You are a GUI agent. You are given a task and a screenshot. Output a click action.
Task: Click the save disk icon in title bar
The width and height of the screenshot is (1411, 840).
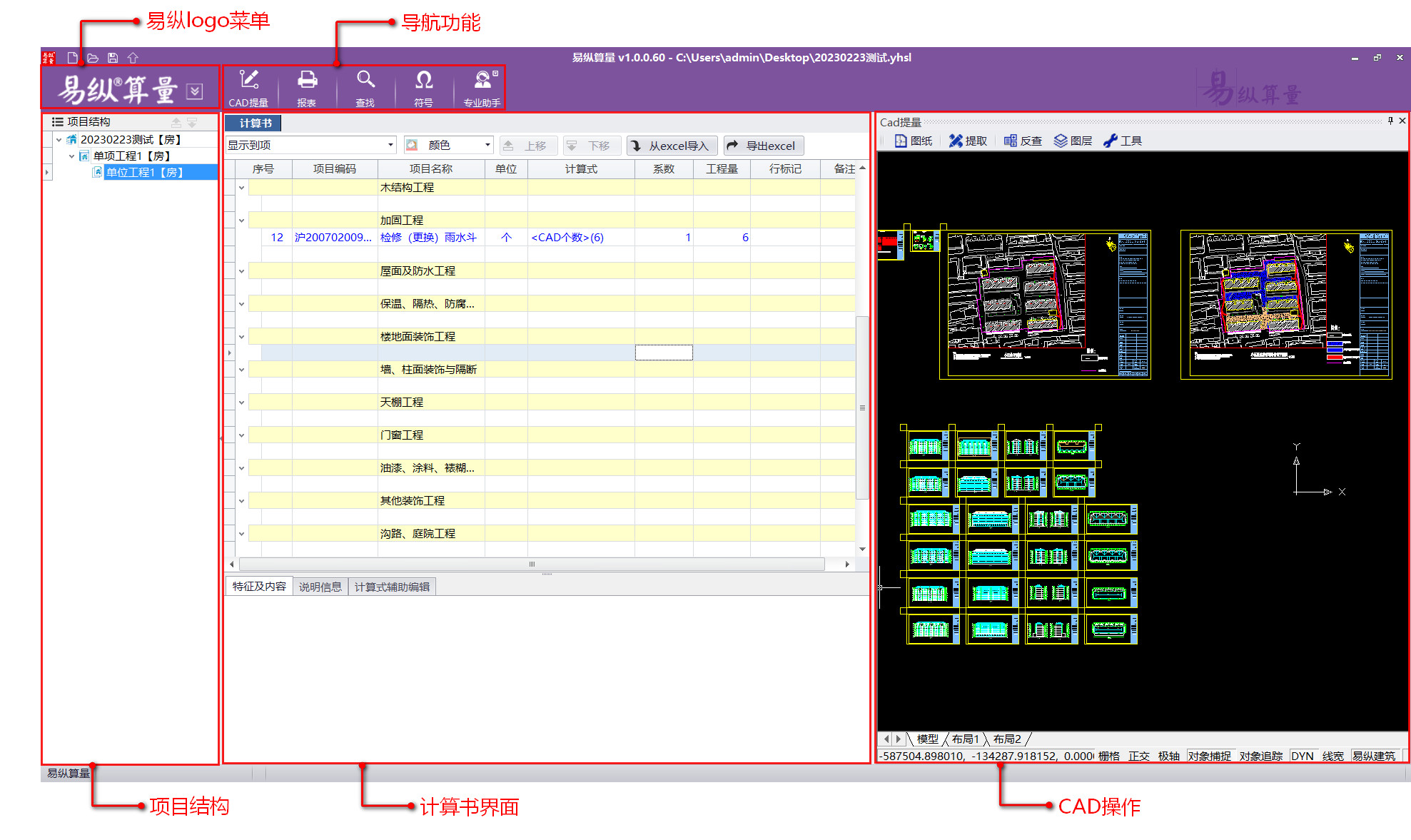pos(113,58)
